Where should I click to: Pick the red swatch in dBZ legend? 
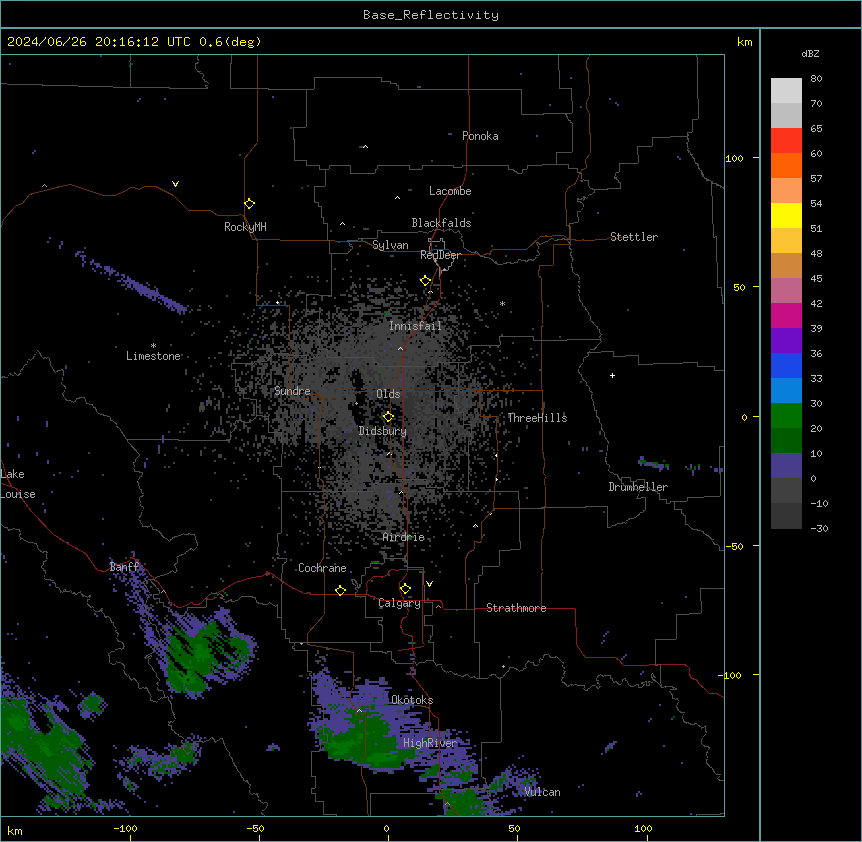tap(786, 141)
